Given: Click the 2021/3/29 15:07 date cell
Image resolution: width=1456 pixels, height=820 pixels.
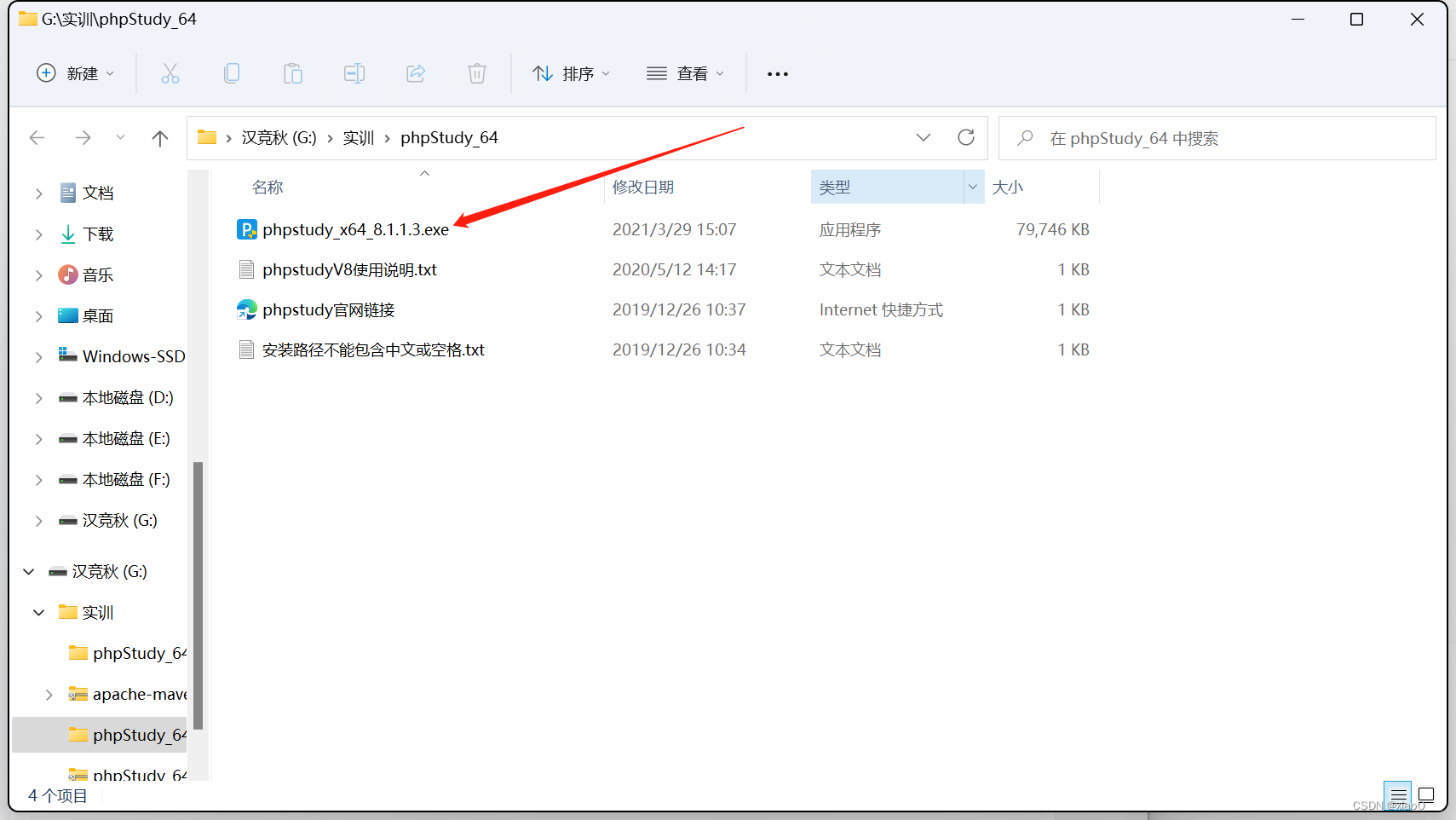Looking at the screenshot, I should 674,229.
